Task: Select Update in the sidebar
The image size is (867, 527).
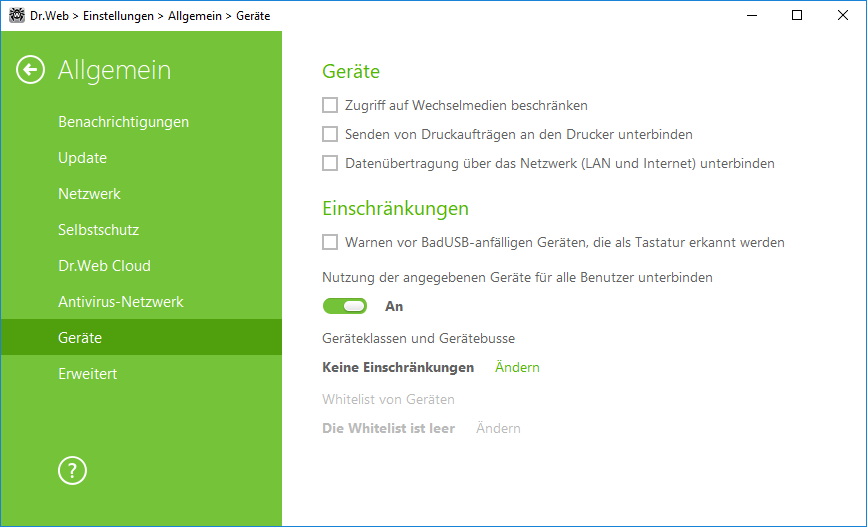Action: pos(141,158)
